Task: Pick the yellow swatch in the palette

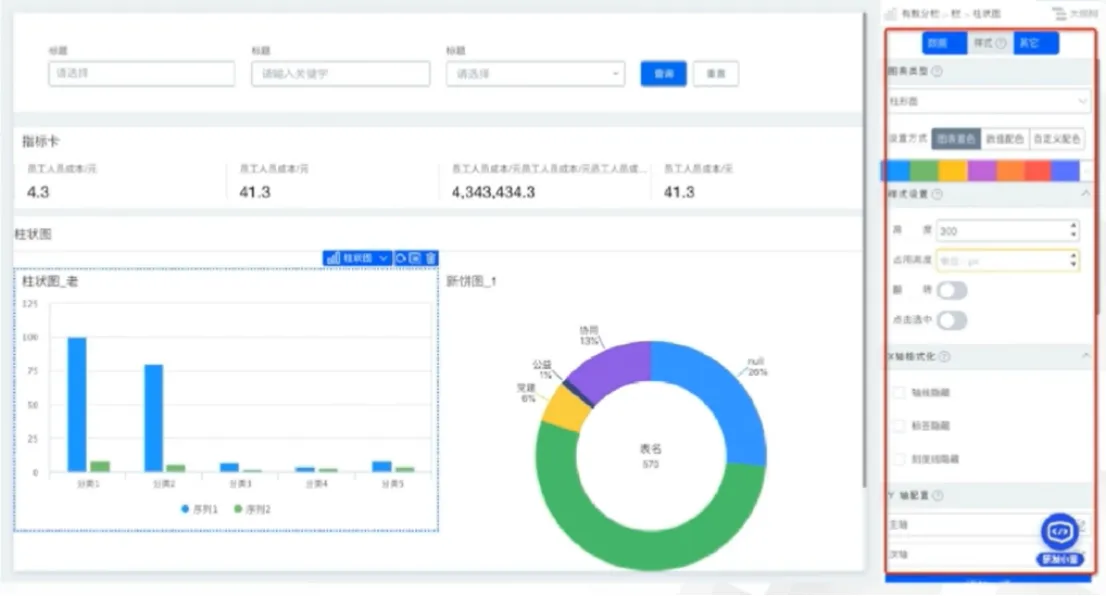Action: pos(952,171)
